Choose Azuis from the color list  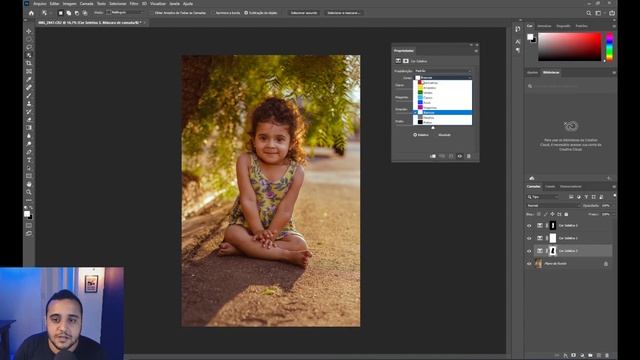[443, 102]
